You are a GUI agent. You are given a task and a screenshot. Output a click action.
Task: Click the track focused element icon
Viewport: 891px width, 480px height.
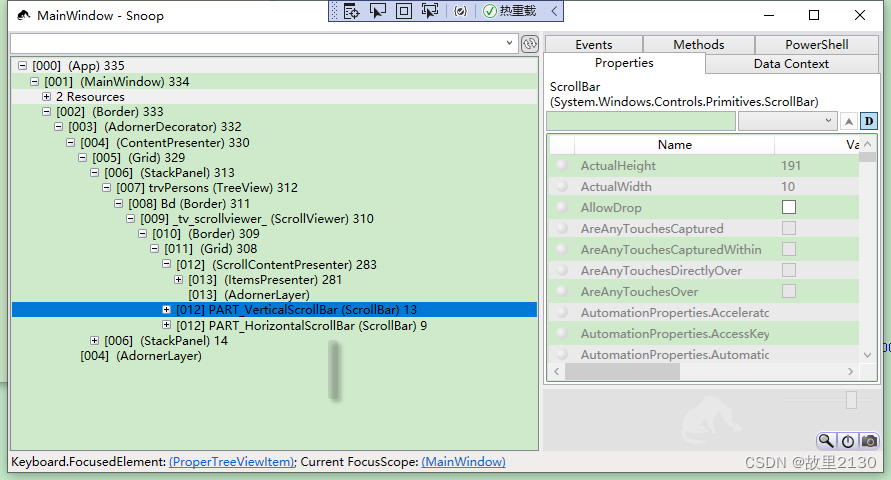(430, 11)
